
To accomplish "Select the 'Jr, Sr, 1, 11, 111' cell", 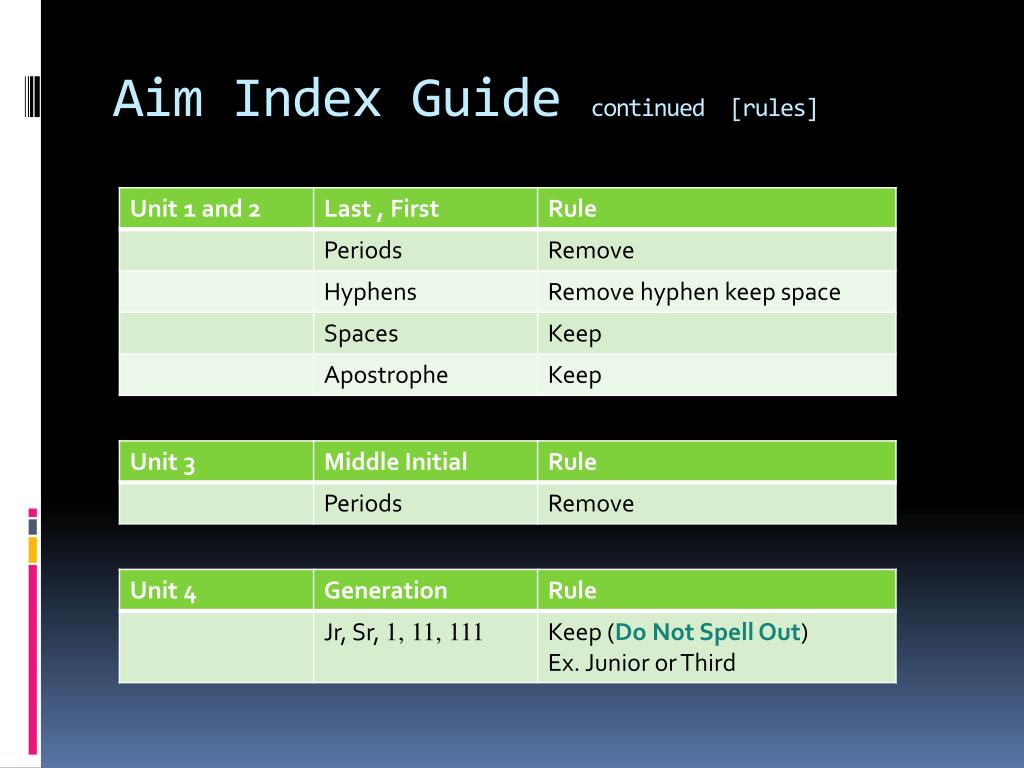I will (x=426, y=647).
